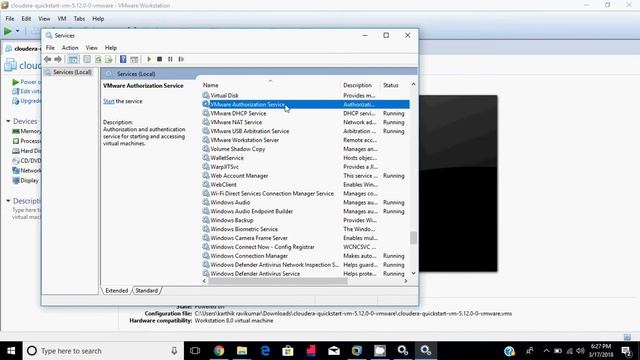Select the Windows Backup row
Viewport: 640px width, 360px height.
tap(305, 220)
